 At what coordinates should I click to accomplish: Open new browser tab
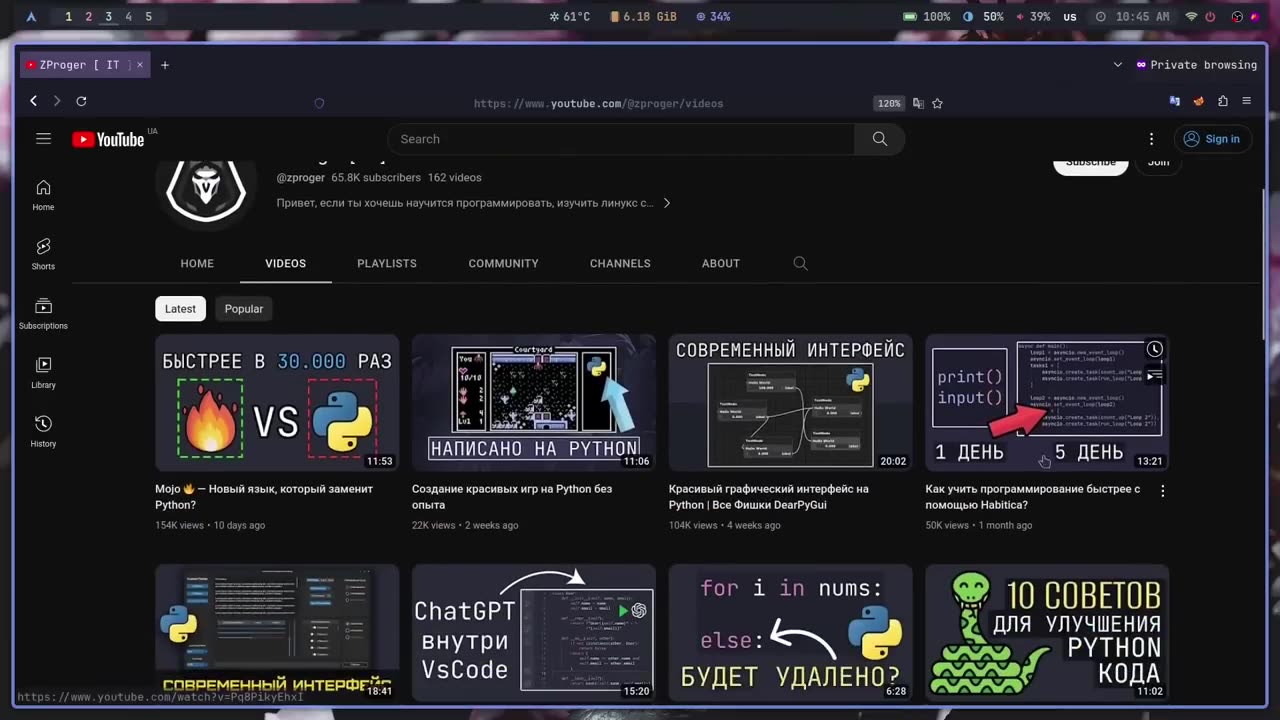tap(165, 65)
